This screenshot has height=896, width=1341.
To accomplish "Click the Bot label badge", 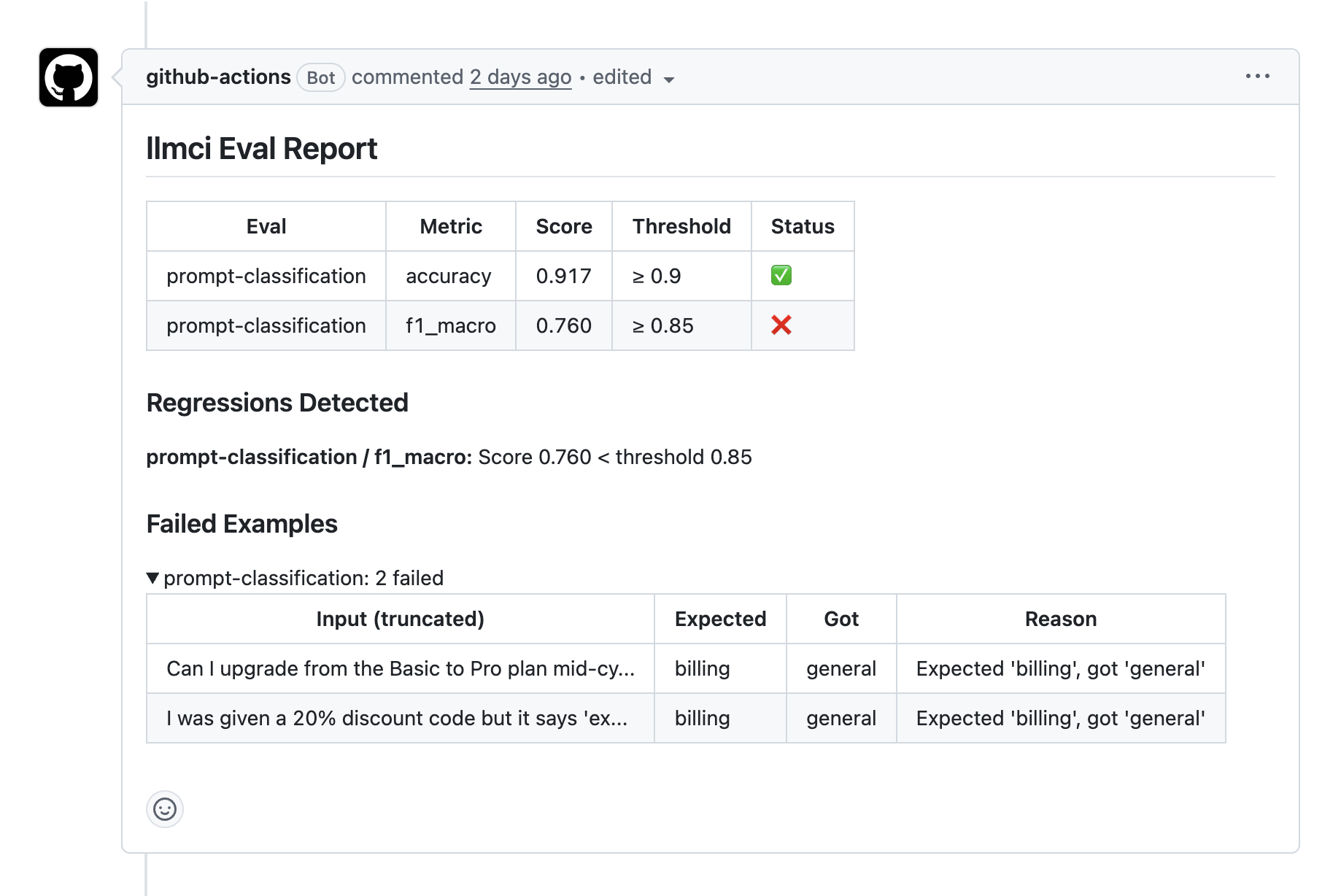I will pos(321,77).
